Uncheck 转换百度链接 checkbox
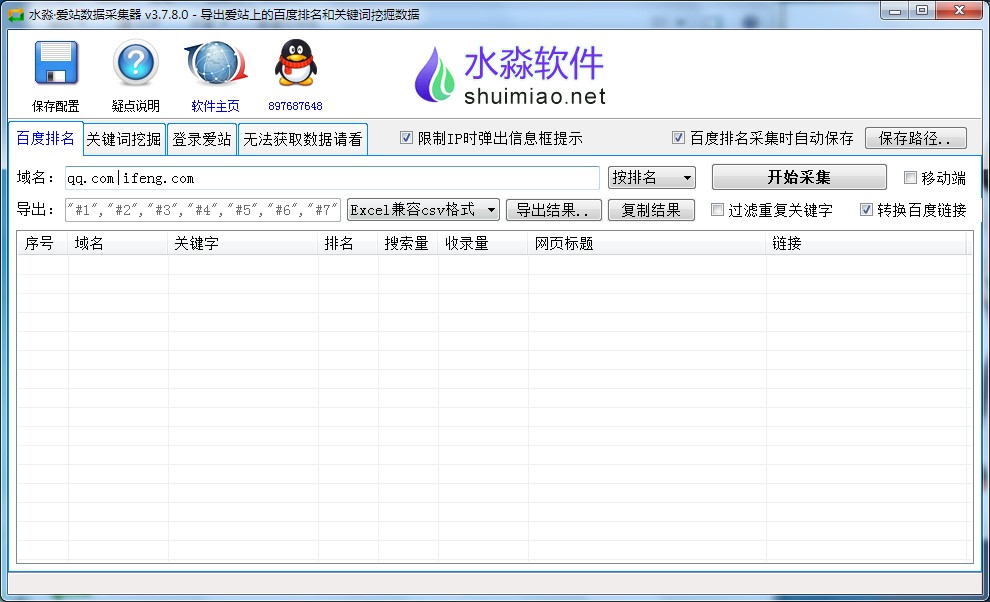990x602 pixels. [x=866, y=210]
